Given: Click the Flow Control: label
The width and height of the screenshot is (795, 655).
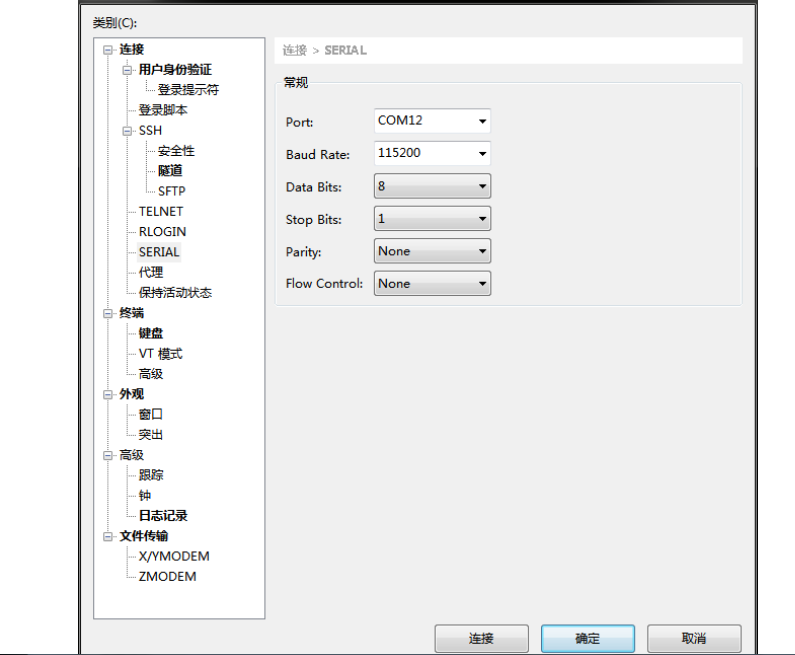Looking at the screenshot, I should click(324, 283).
